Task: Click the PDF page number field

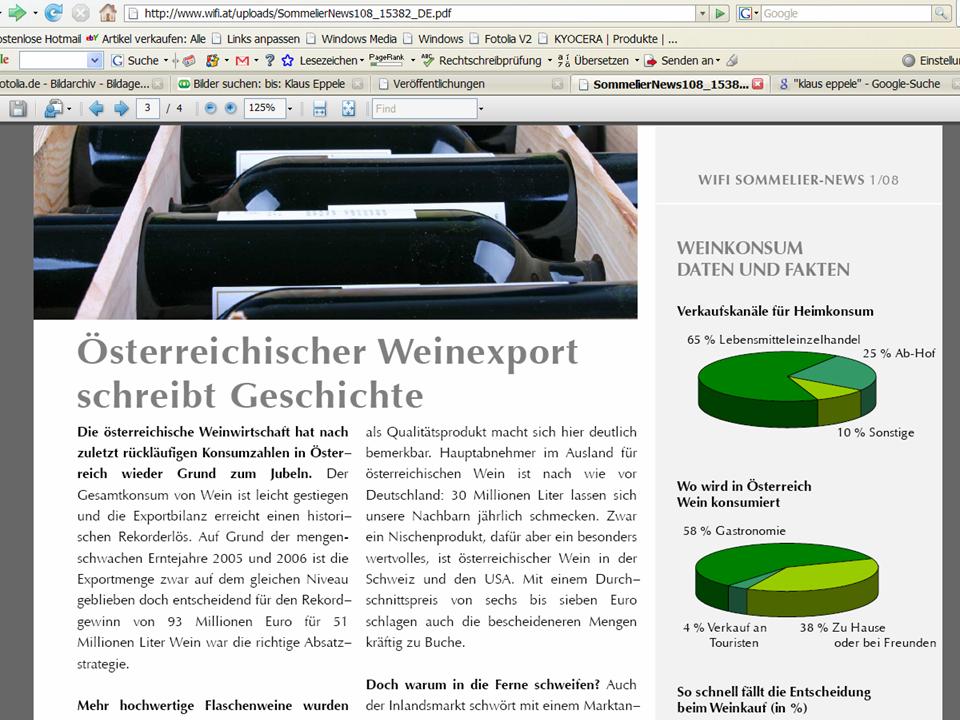Action: tap(148, 108)
